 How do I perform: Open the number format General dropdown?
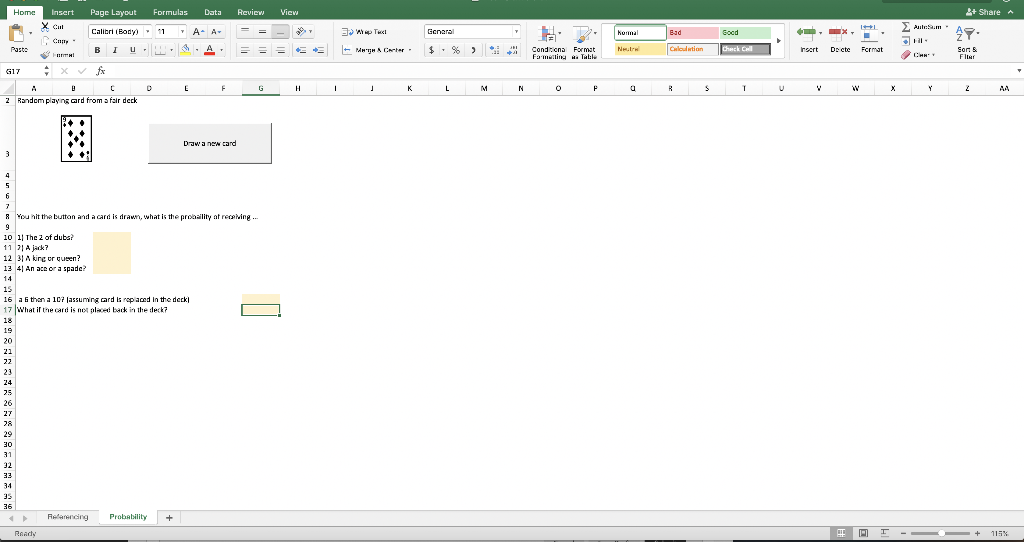[516, 31]
